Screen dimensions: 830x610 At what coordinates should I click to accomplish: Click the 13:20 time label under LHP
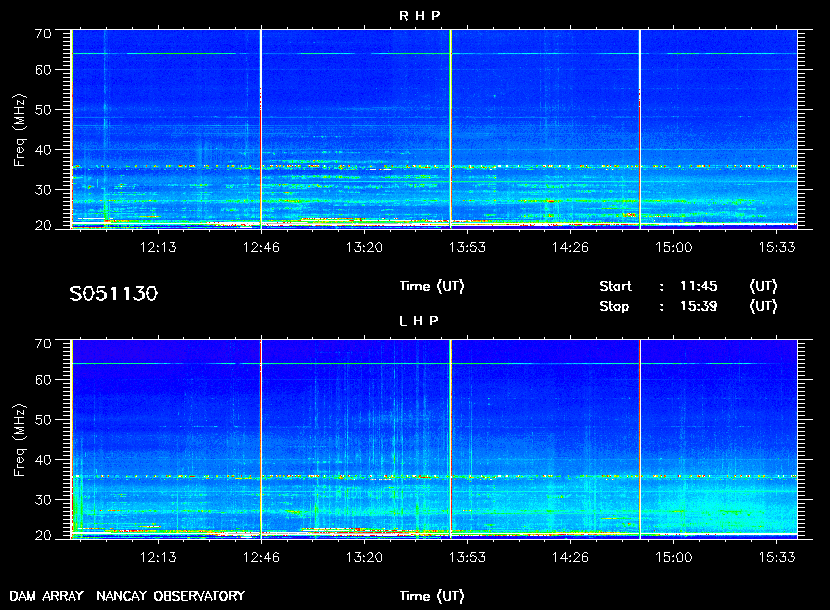click(x=364, y=557)
